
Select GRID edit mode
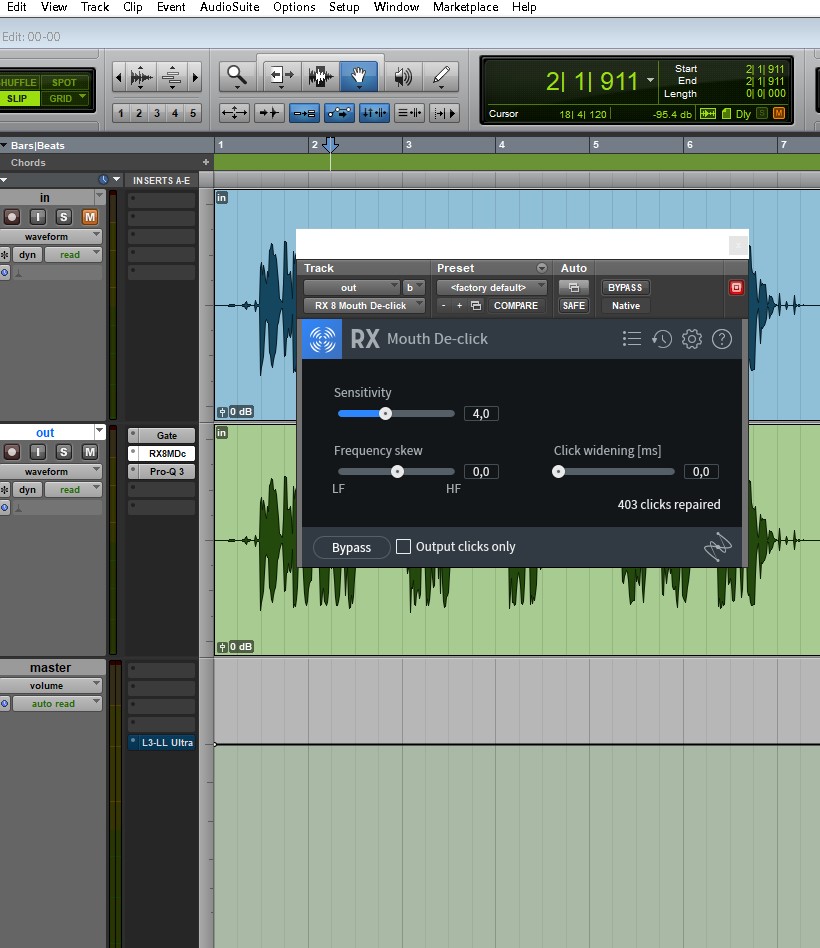coord(65,99)
